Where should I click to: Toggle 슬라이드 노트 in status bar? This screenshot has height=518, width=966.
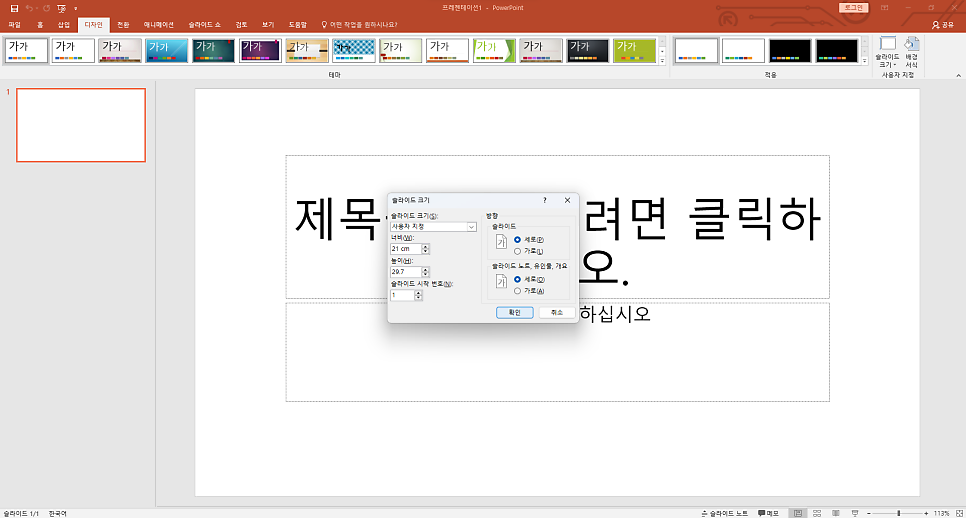click(x=724, y=513)
